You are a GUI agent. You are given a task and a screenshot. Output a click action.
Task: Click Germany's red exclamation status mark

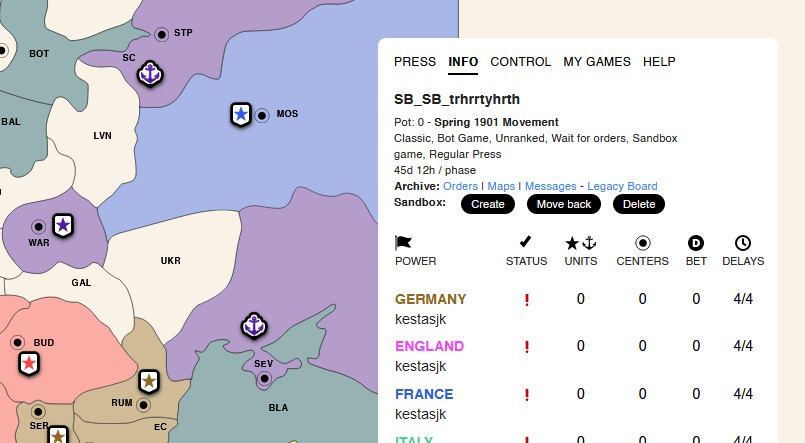527,300
